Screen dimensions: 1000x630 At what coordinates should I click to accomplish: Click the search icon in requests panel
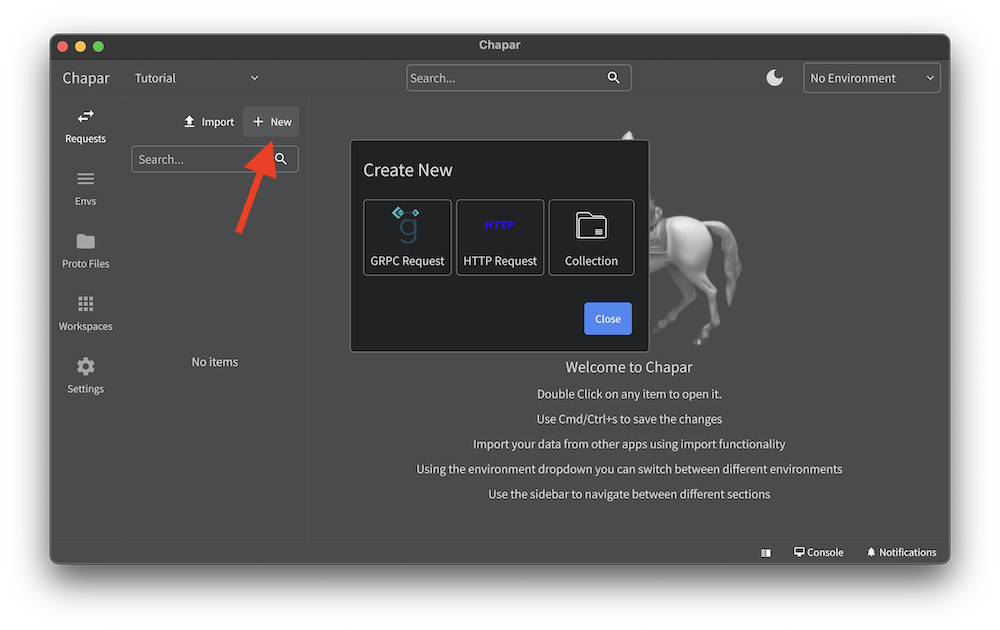(281, 159)
